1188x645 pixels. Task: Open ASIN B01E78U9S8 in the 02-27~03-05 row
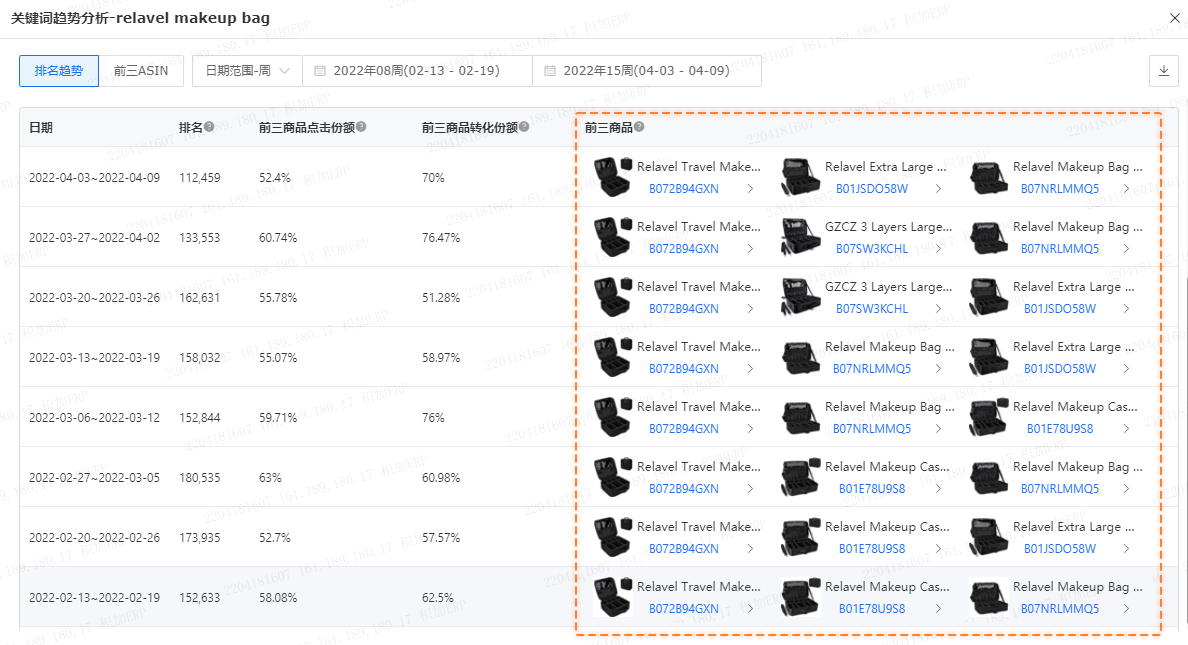click(x=872, y=489)
